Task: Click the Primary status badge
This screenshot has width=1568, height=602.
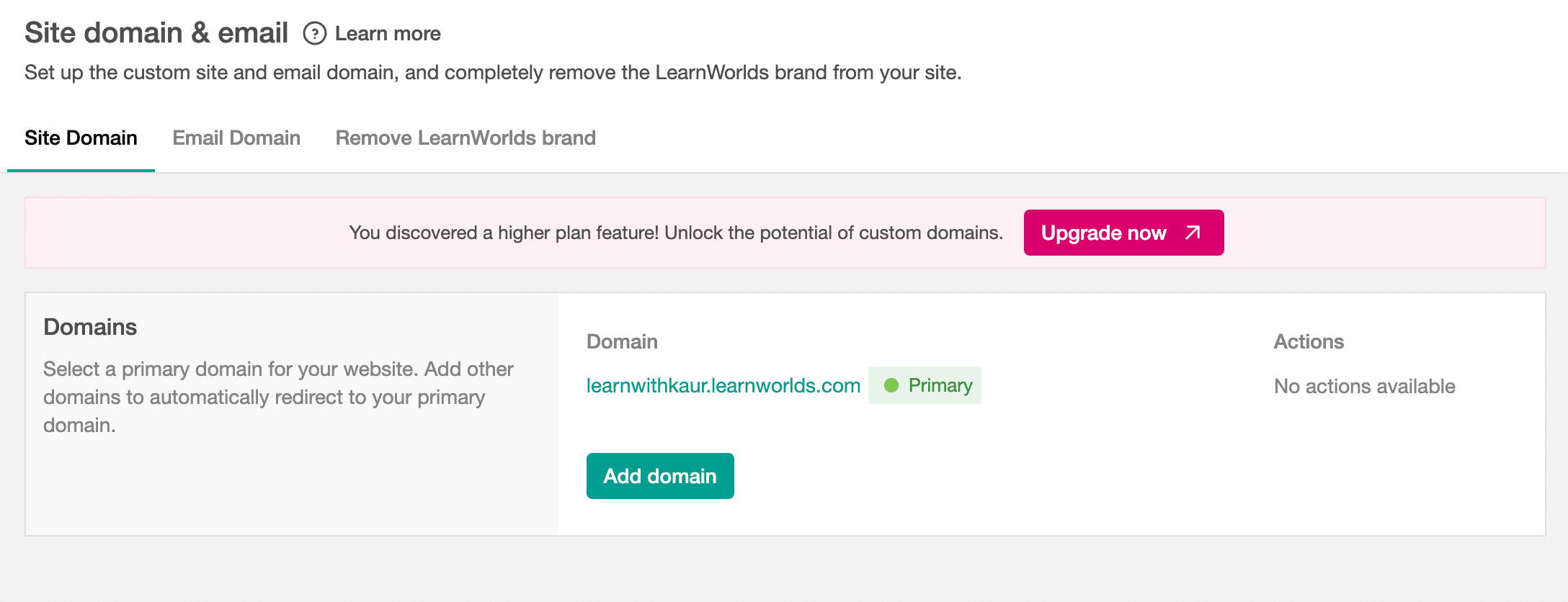Action: pos(925,385)
